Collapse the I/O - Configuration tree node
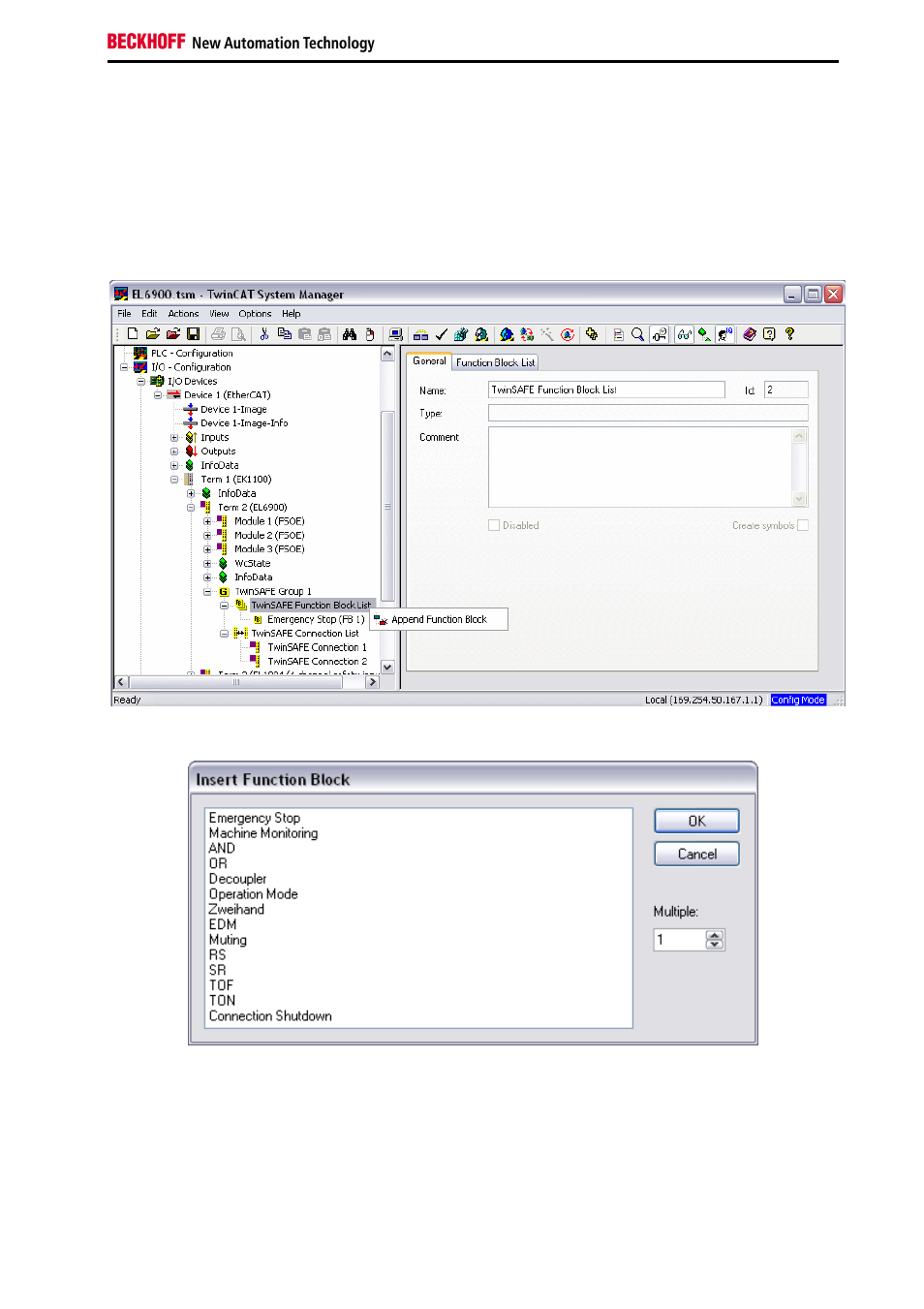 pos(124,368)
